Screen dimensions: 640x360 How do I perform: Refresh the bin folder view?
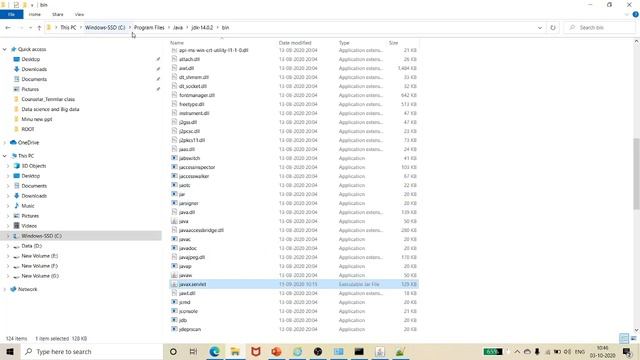click(553, 28)
